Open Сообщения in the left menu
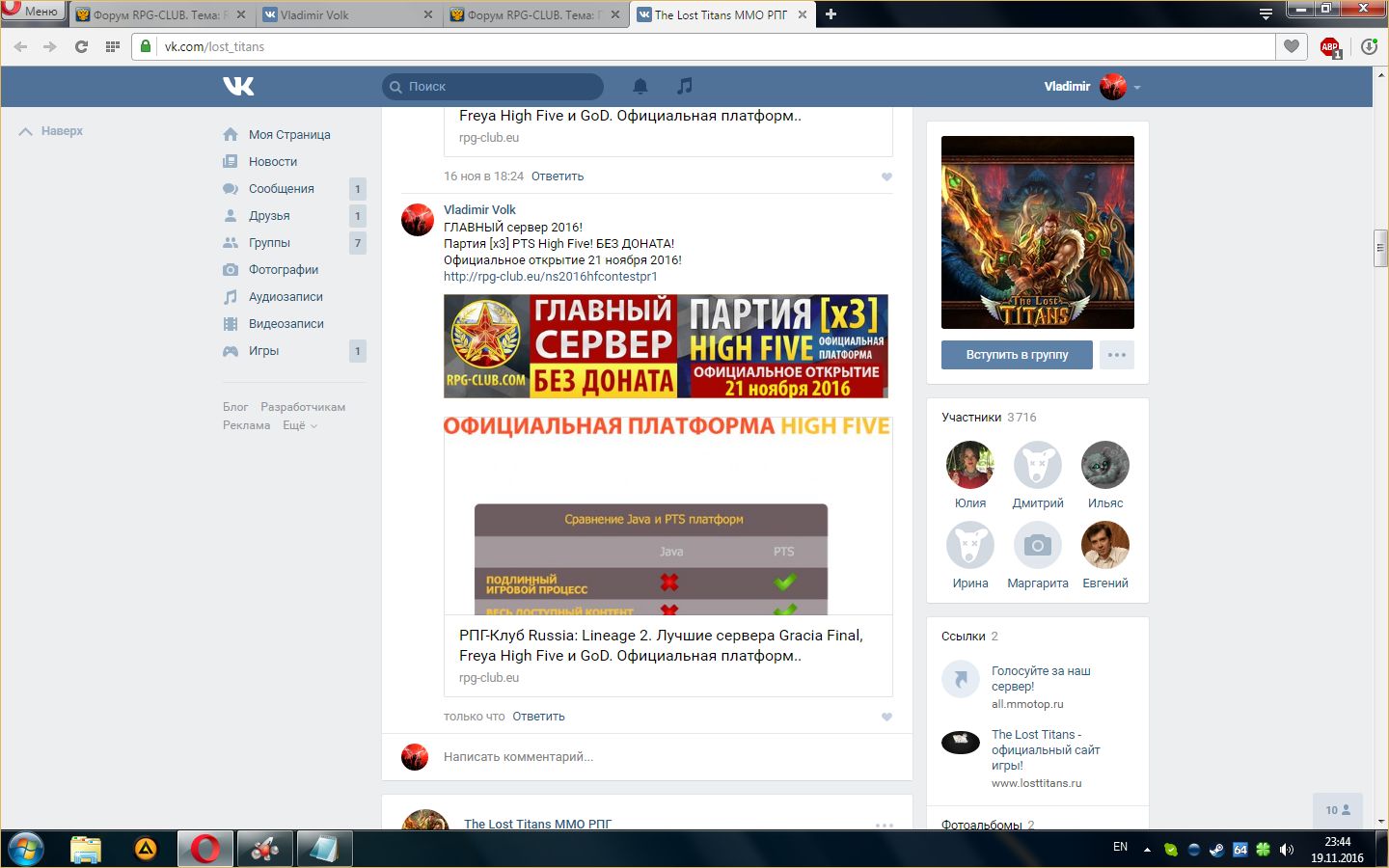This screenshot has height=868, width=1389. click(x=282, y=189)
